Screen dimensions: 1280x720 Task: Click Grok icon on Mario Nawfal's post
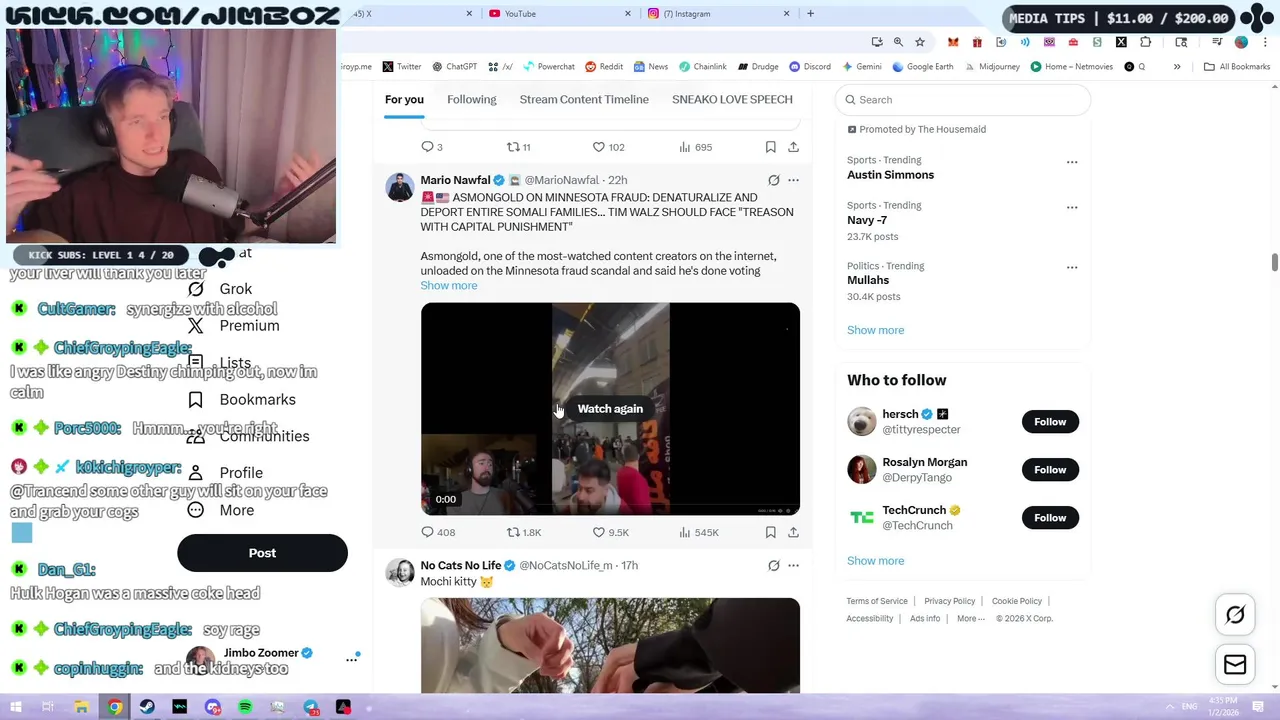click(x=773, y=180)
